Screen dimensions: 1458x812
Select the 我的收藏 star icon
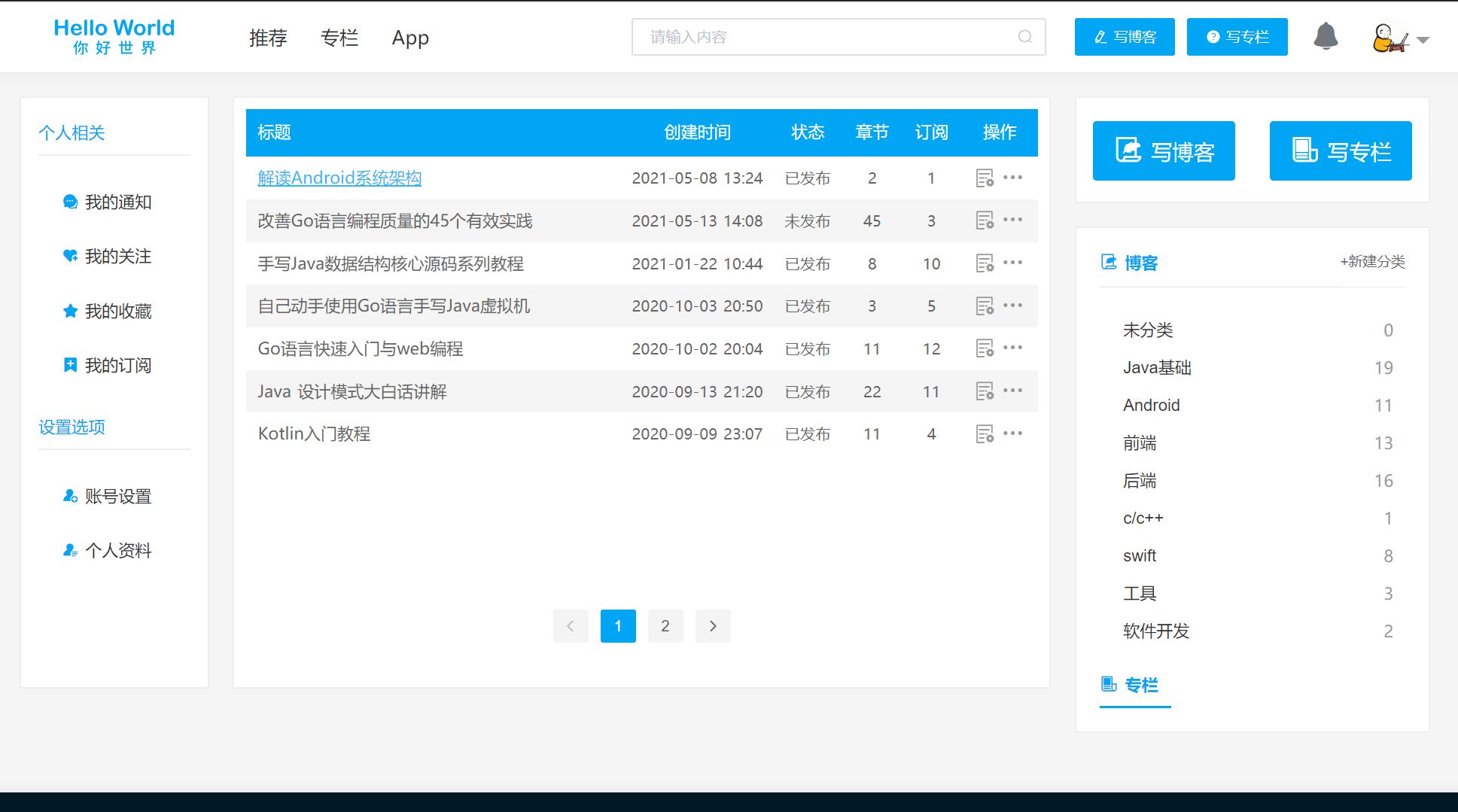coord(70,310)
